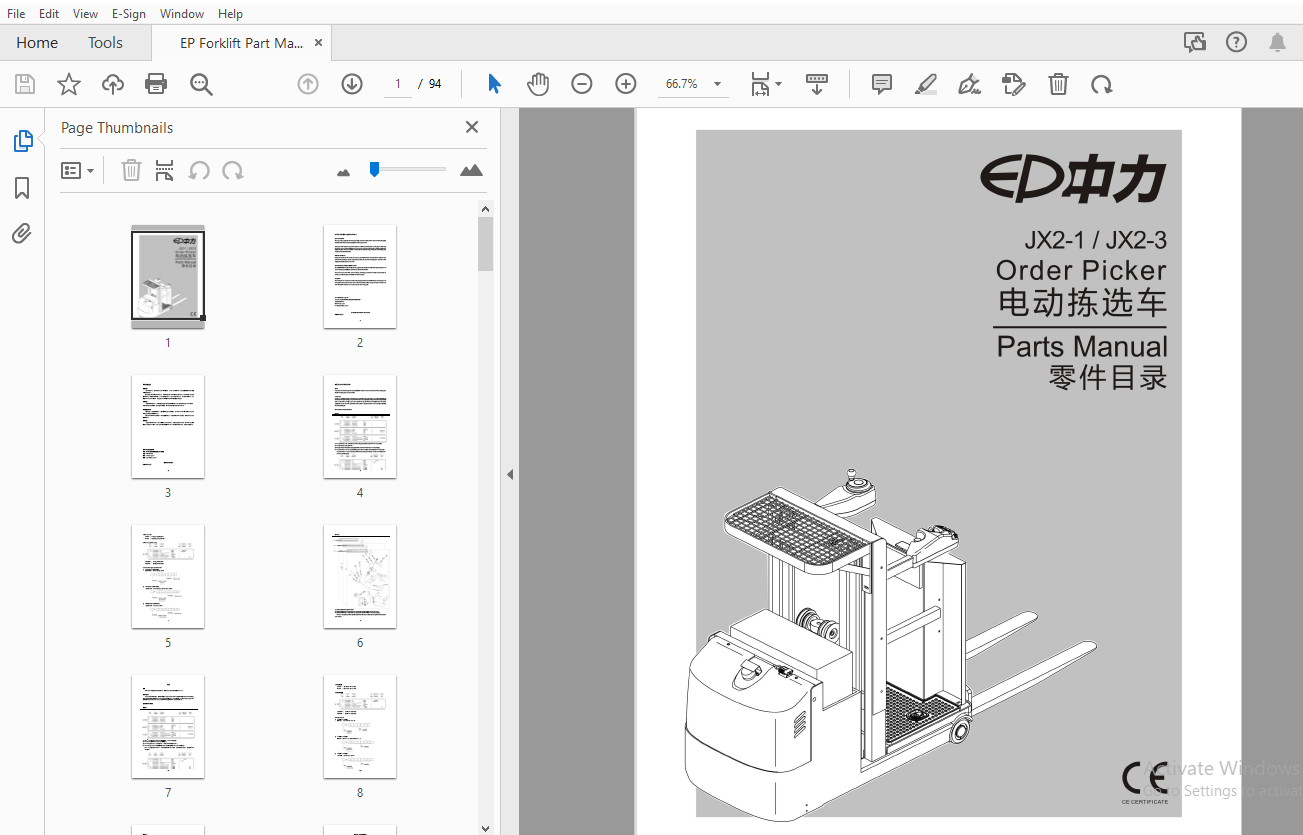Go to the previous page arrow
The height and width of the screenshot is (835, 1303).
point(308,84)
